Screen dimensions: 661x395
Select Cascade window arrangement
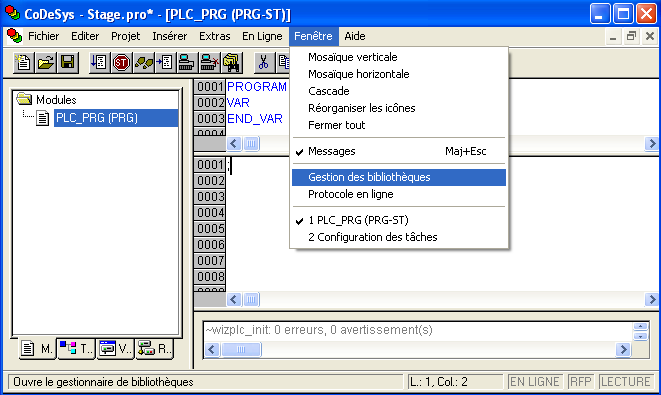click(x=399, y=91)
